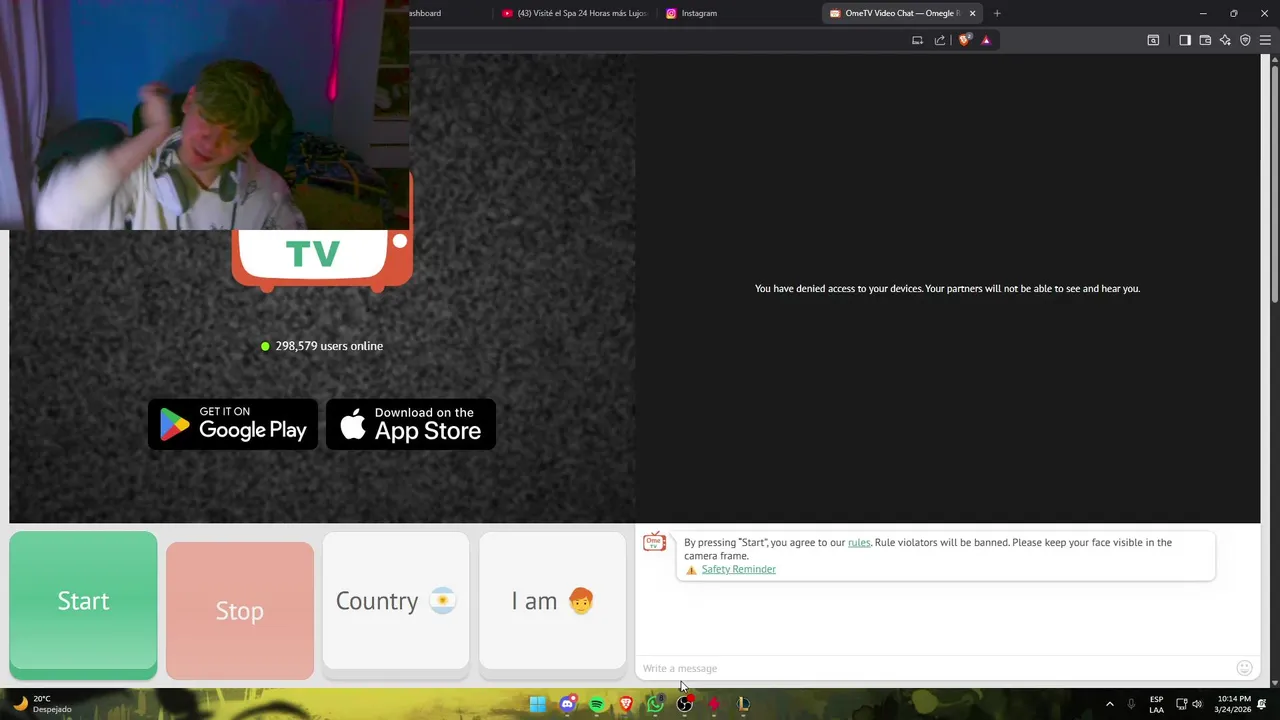Image resolution: width=1280 pixels, height=720 pixels.
Task: Open Windows Start menu
Action: point(537,704)
